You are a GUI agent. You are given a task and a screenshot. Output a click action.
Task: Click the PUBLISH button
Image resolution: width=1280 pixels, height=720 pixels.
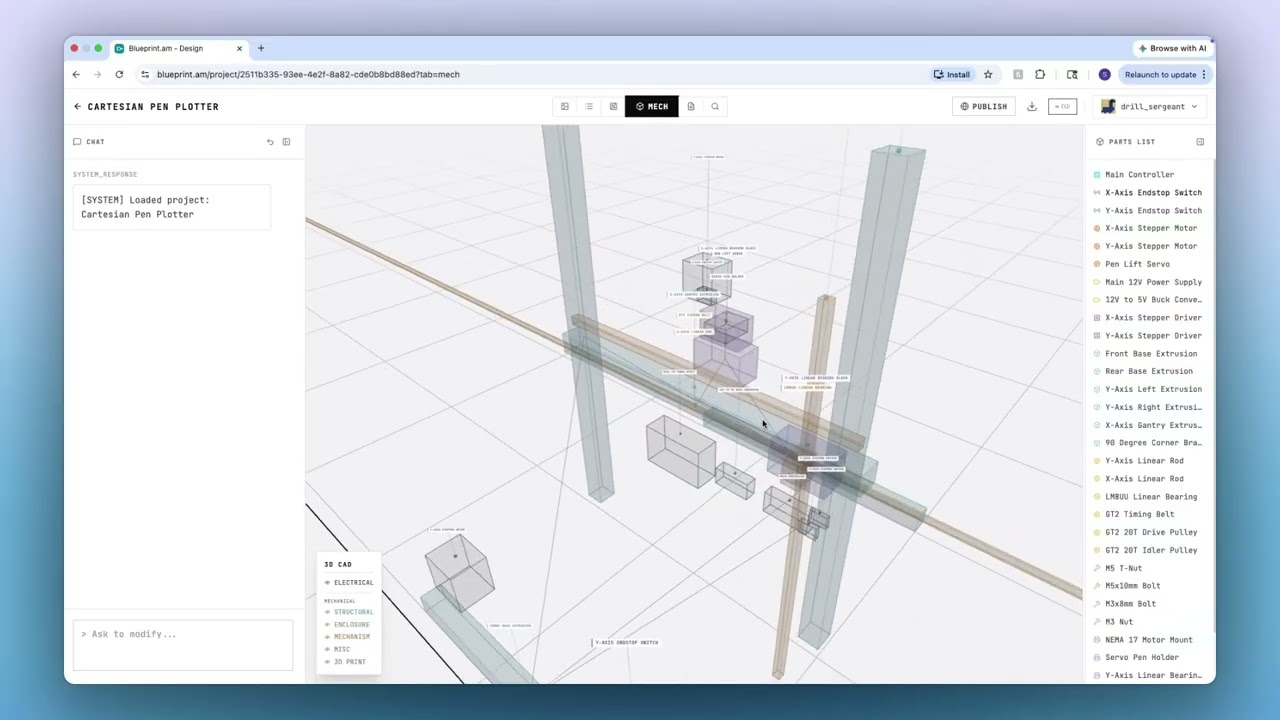point(984,106)
